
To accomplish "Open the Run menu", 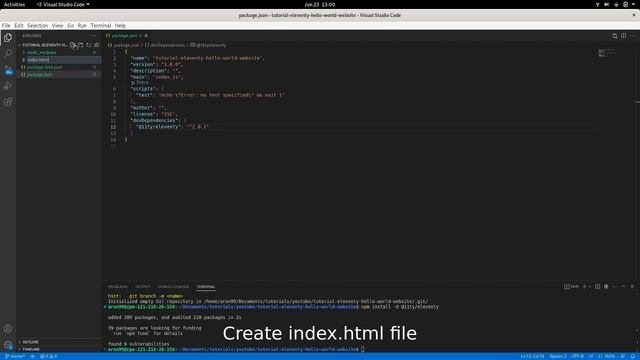I will [82, 25].
